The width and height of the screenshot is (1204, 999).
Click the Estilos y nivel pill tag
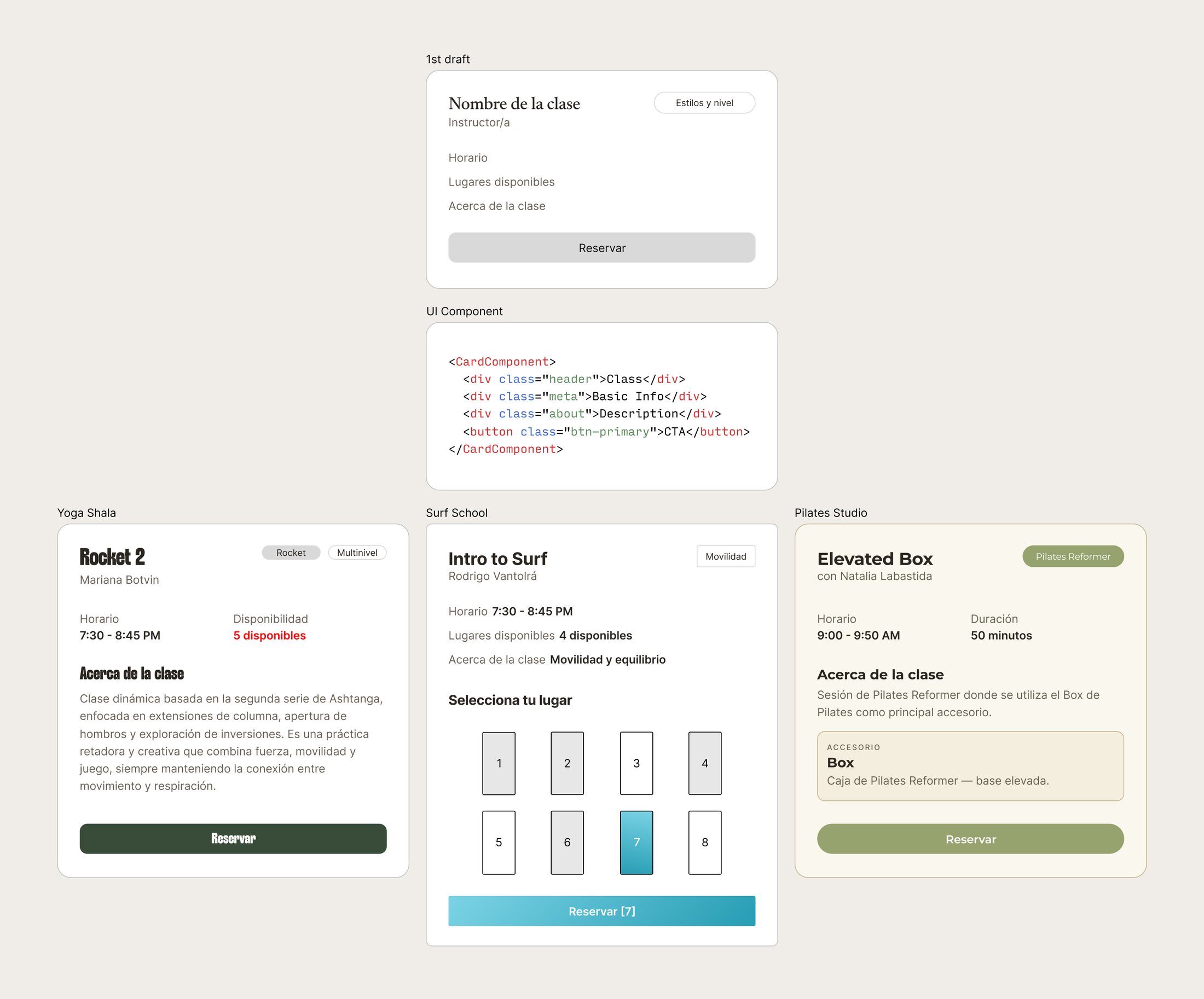(704, 103)
